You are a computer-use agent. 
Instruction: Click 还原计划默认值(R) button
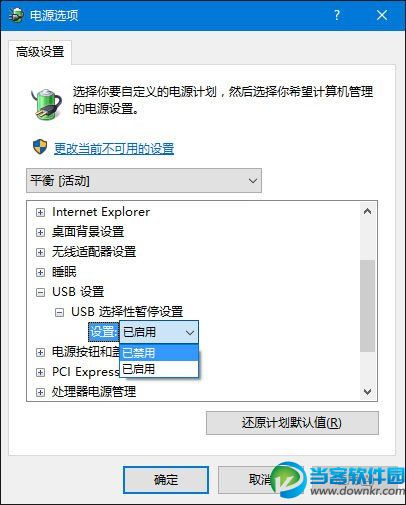[x=292, y=423]
